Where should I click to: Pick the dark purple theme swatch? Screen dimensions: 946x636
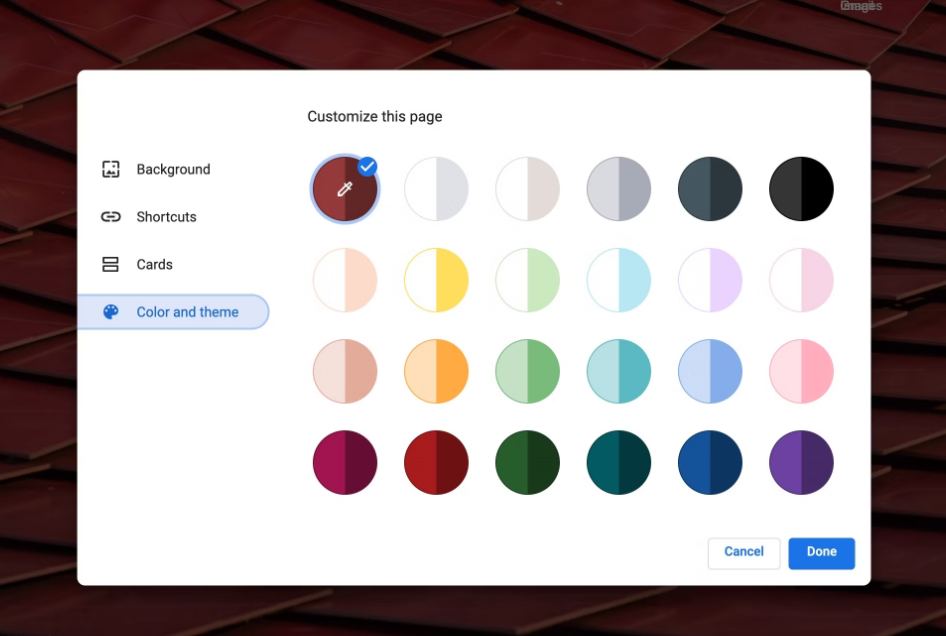[x=801, y=463]
